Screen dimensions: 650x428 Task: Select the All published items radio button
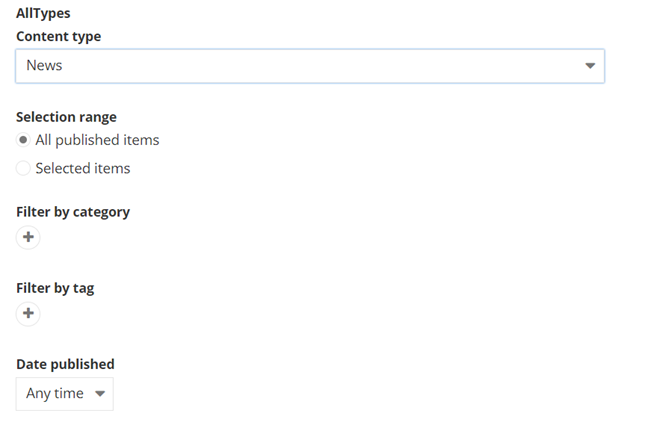click(23, 140)
